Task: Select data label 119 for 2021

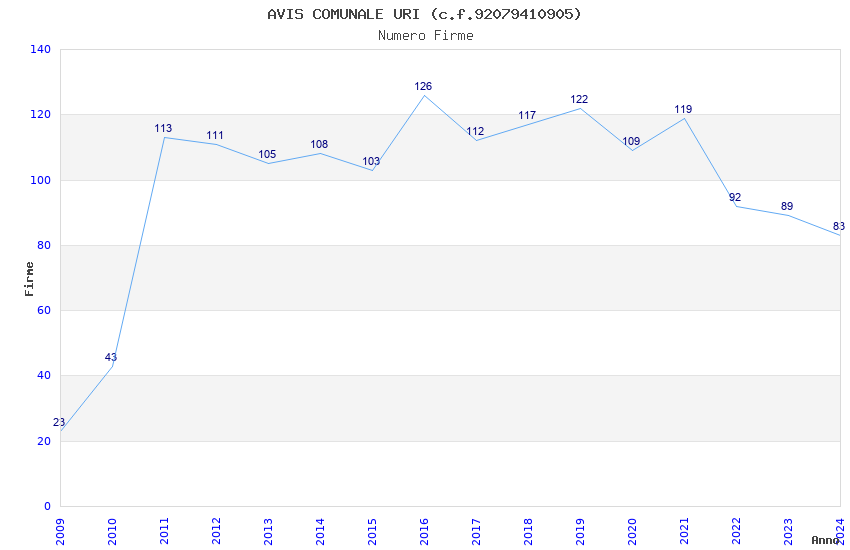Action: click(684, 109)
